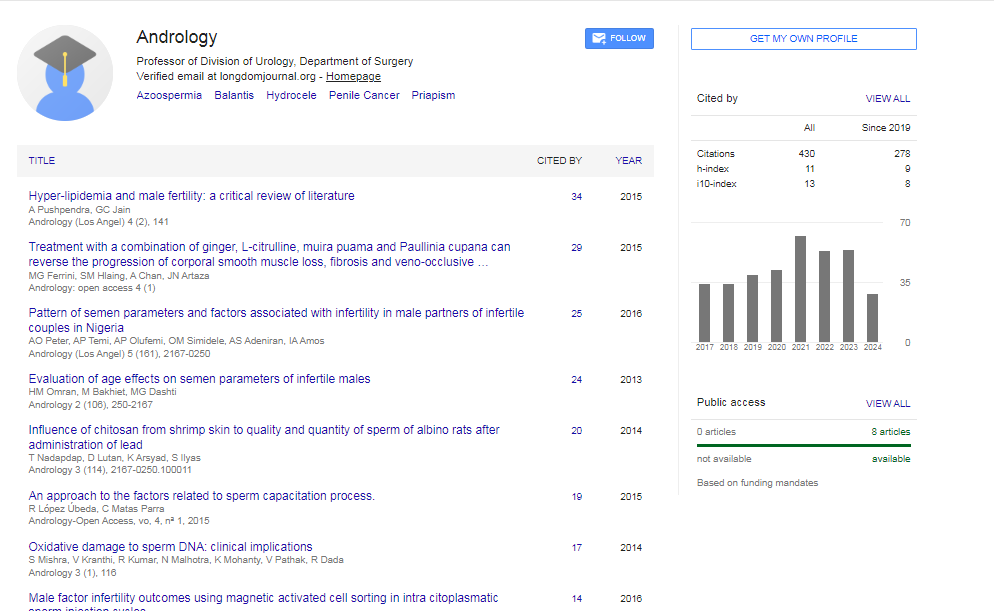
Task: Open the h-index metric label
Action: click(x=713, y=169)
